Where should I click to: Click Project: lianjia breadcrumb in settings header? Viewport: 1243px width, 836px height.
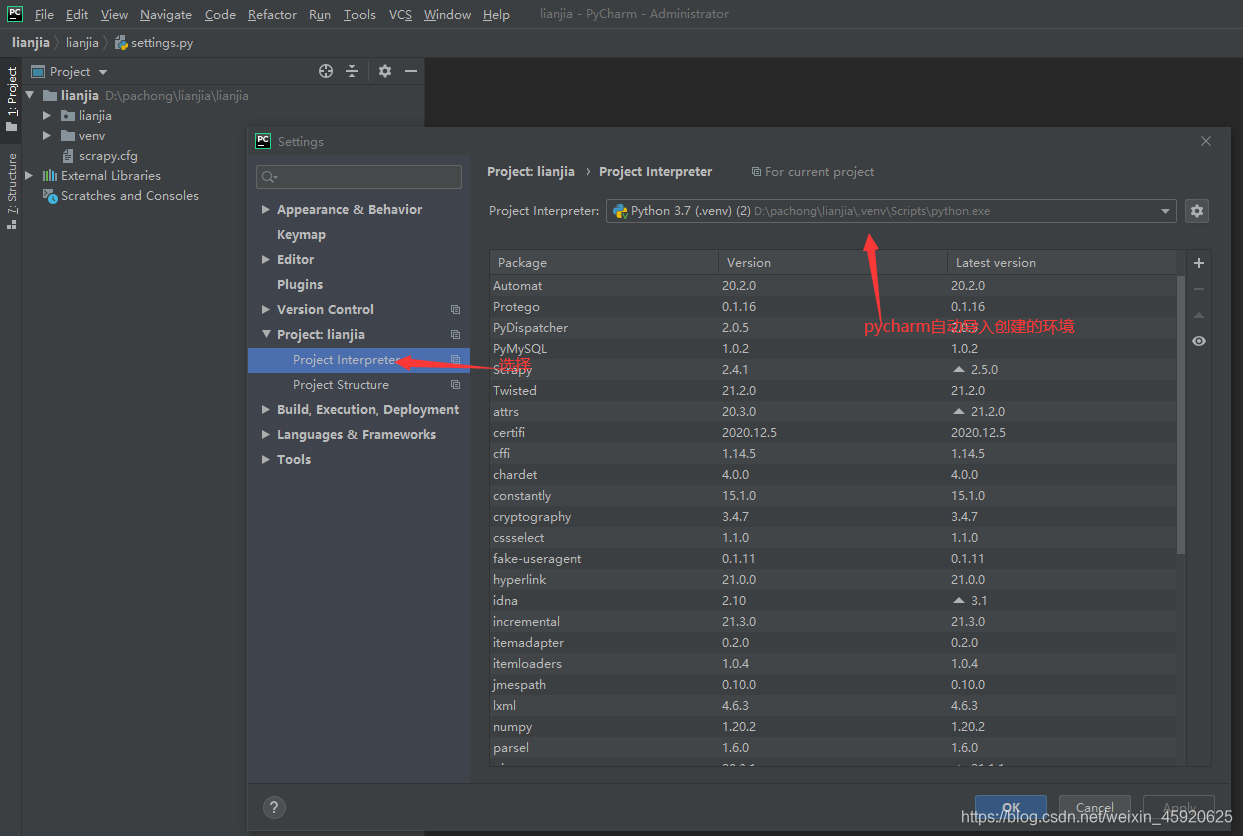click(x=531, y=172)
